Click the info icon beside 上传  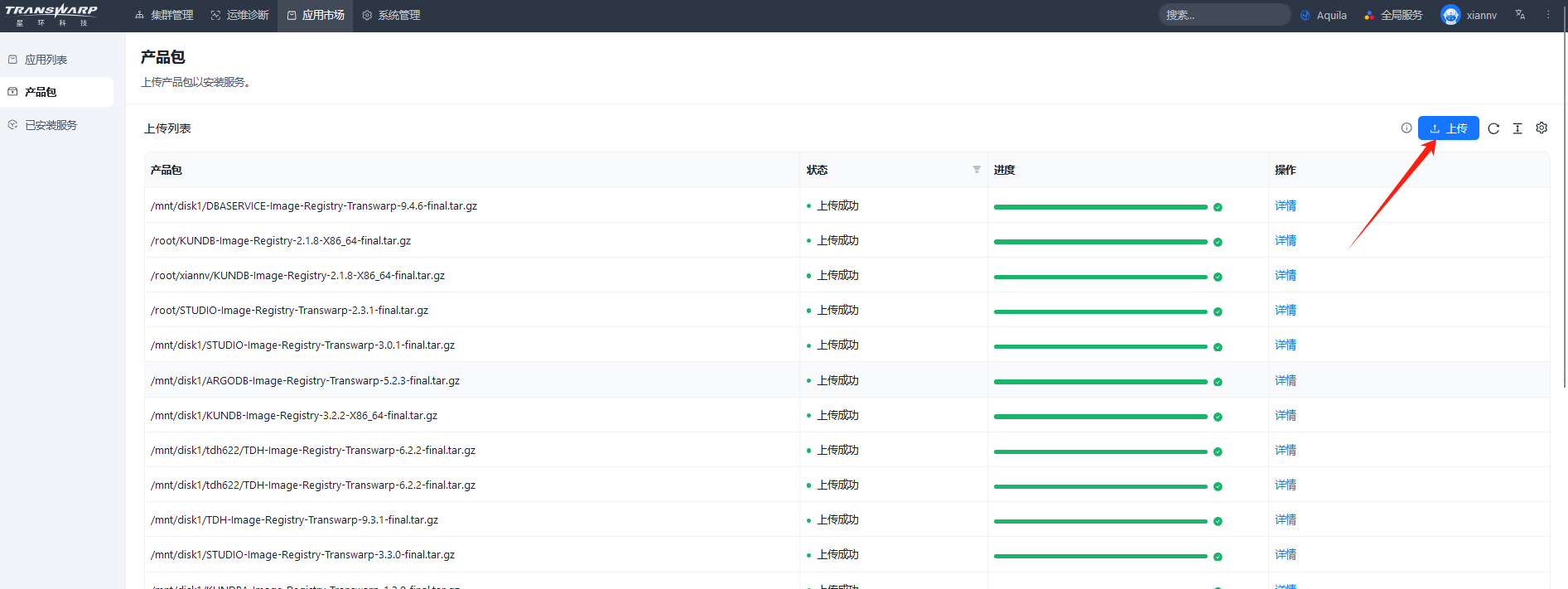pos(1406,128)
